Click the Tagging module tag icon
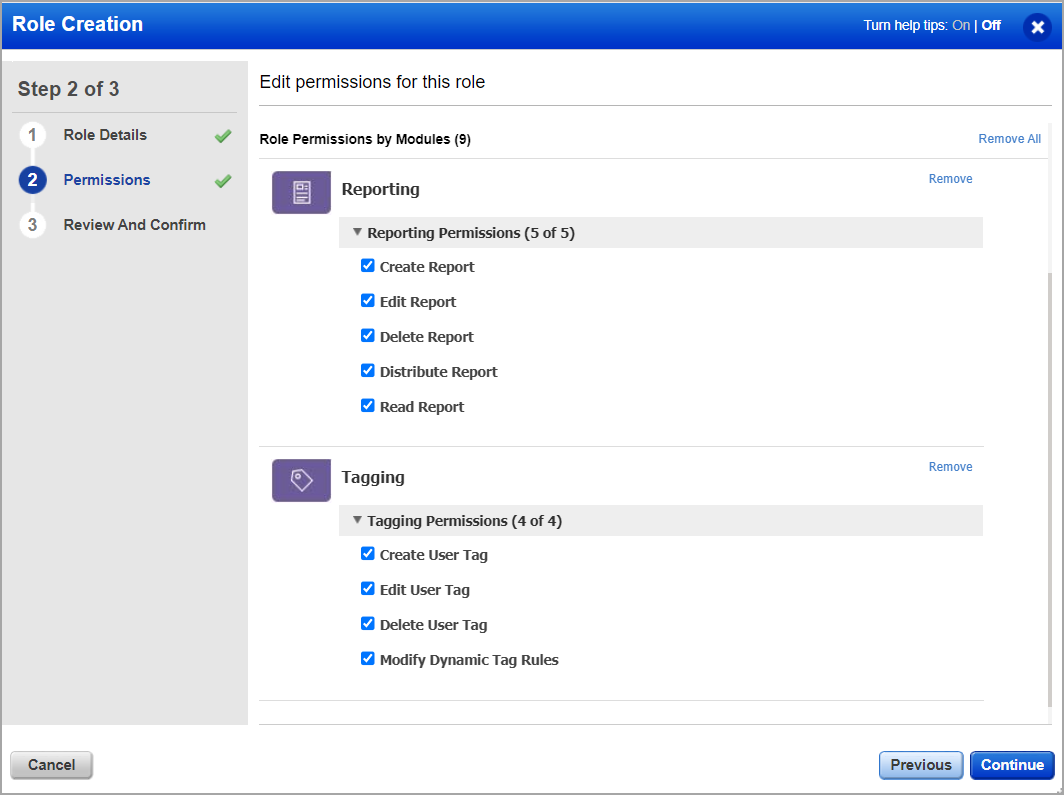1064x795 pixels. (301, 480)
